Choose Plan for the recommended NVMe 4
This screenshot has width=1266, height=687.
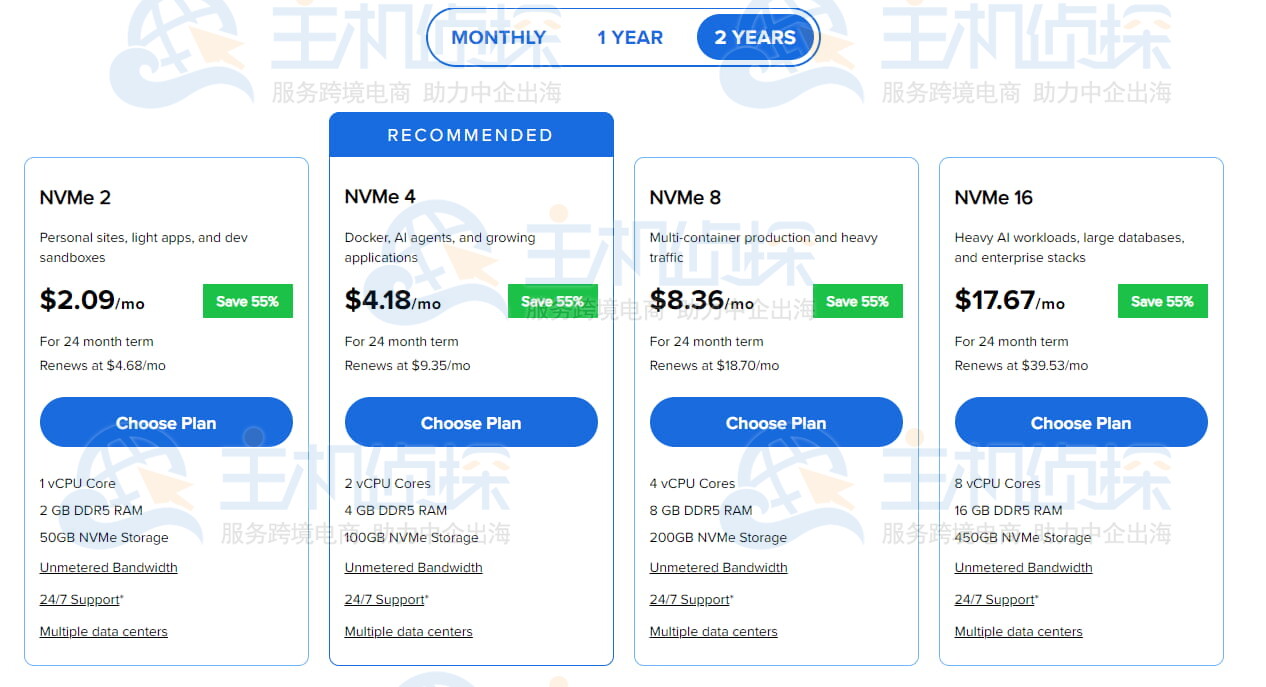(471, 422)
